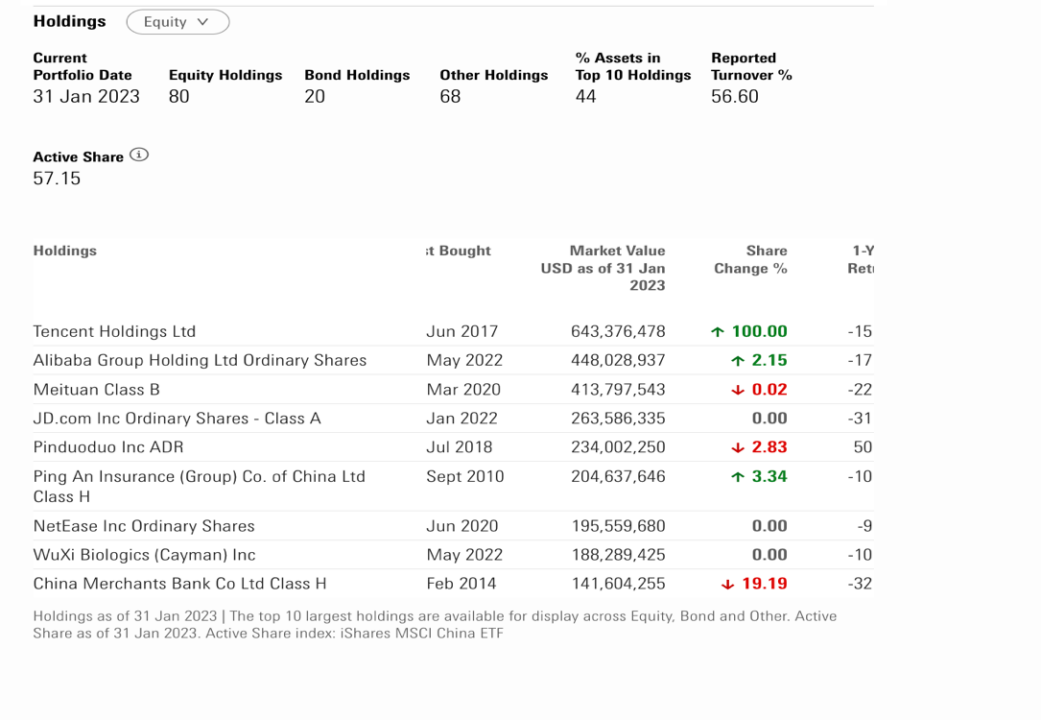1041x720 pixels.
Task: Click the cut-off 1-Y return column header
Action: [861, 260]
